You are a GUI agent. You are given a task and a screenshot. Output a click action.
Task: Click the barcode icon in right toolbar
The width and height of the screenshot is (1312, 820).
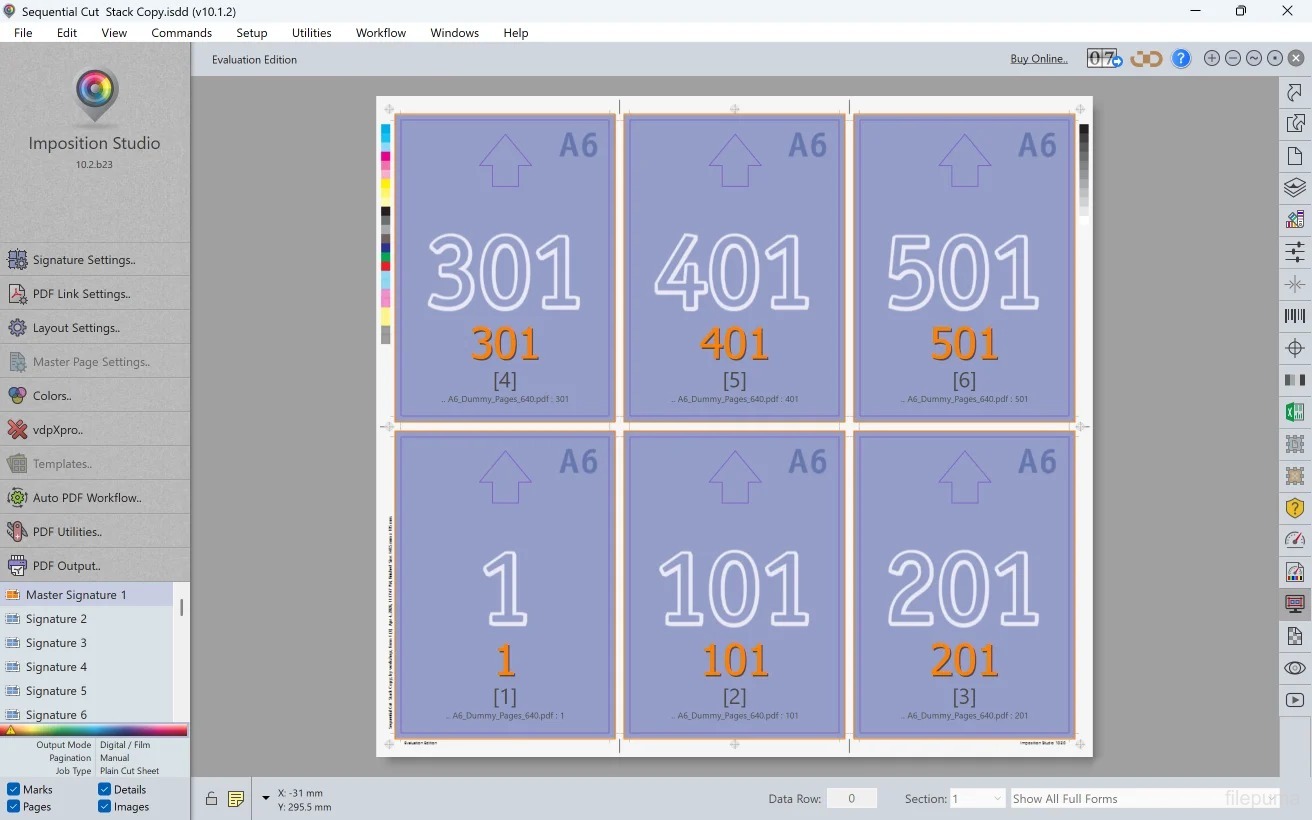coord(1295,316)
